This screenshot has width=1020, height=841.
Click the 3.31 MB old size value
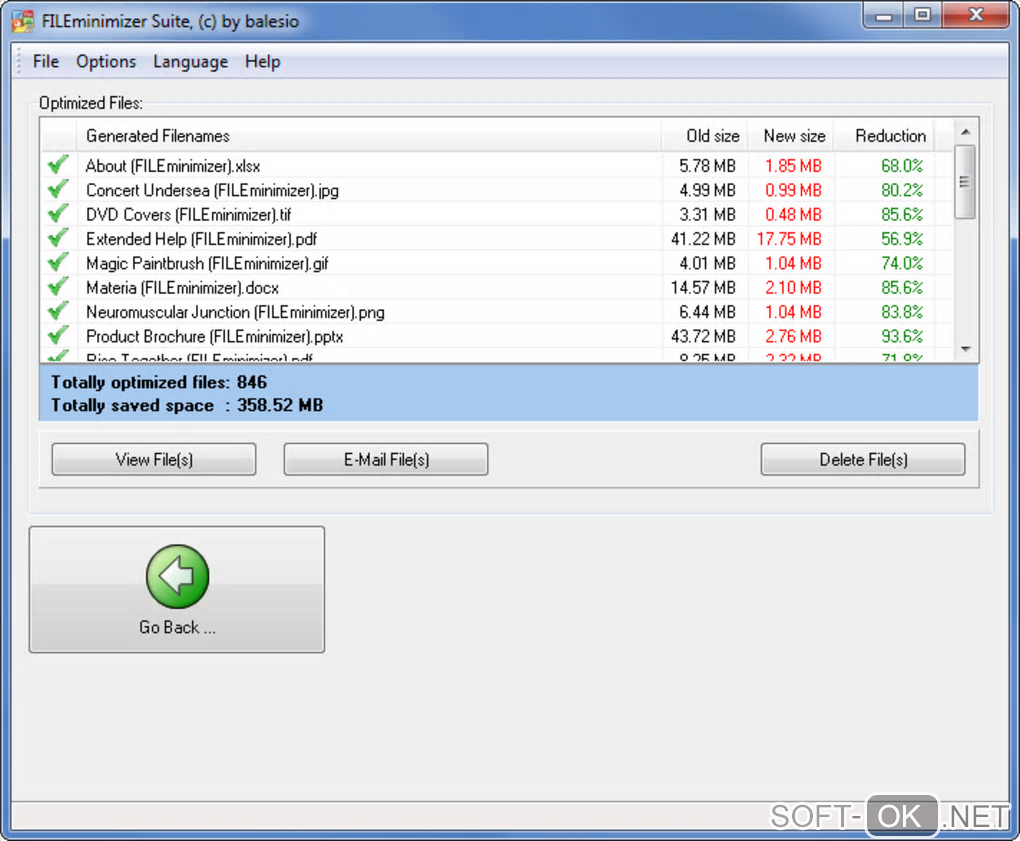pos(707,215)
